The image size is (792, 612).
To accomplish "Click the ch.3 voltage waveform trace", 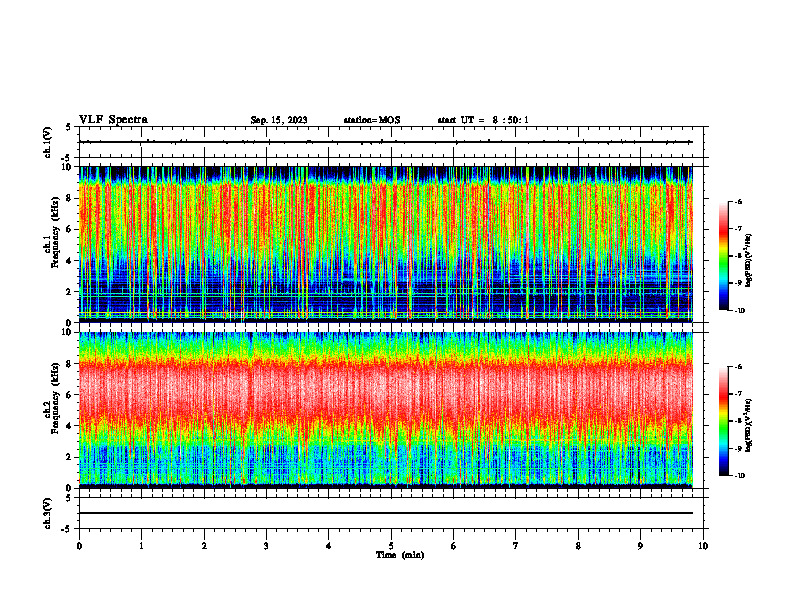I will pyautogui.click(x=386, y=513).
